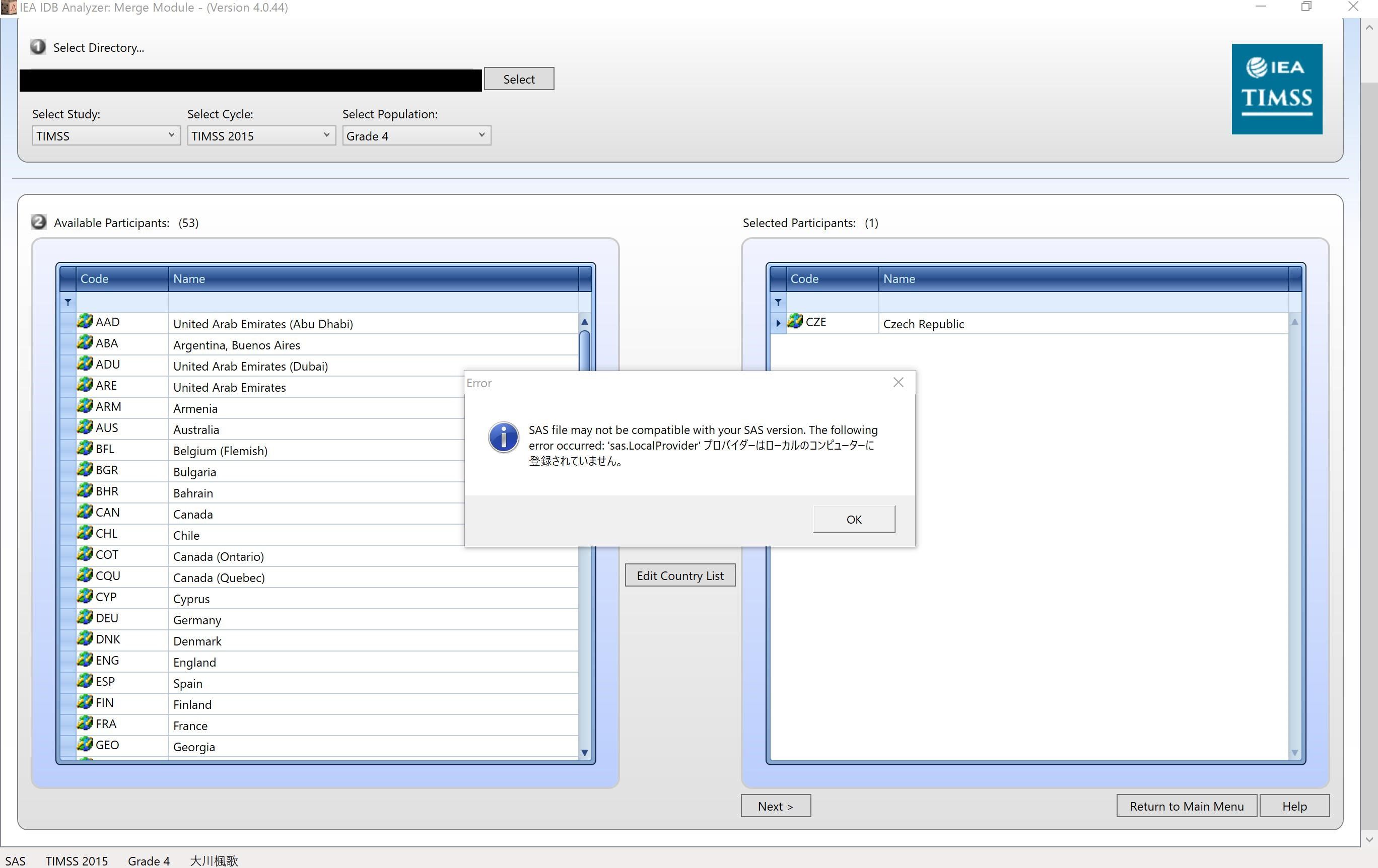Click the row selector for Finland

coord(67,703)
